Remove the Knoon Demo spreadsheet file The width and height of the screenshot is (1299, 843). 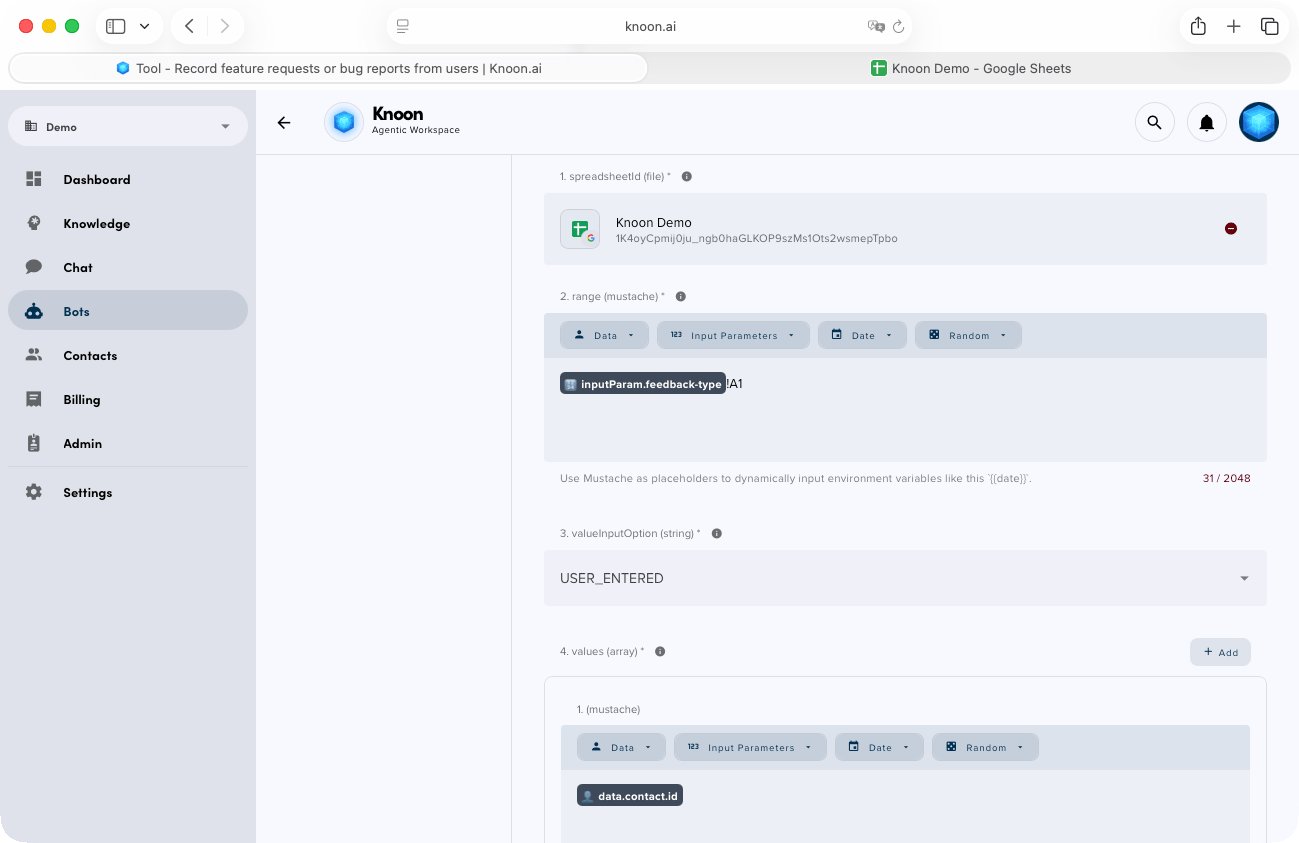[1230, 229]
